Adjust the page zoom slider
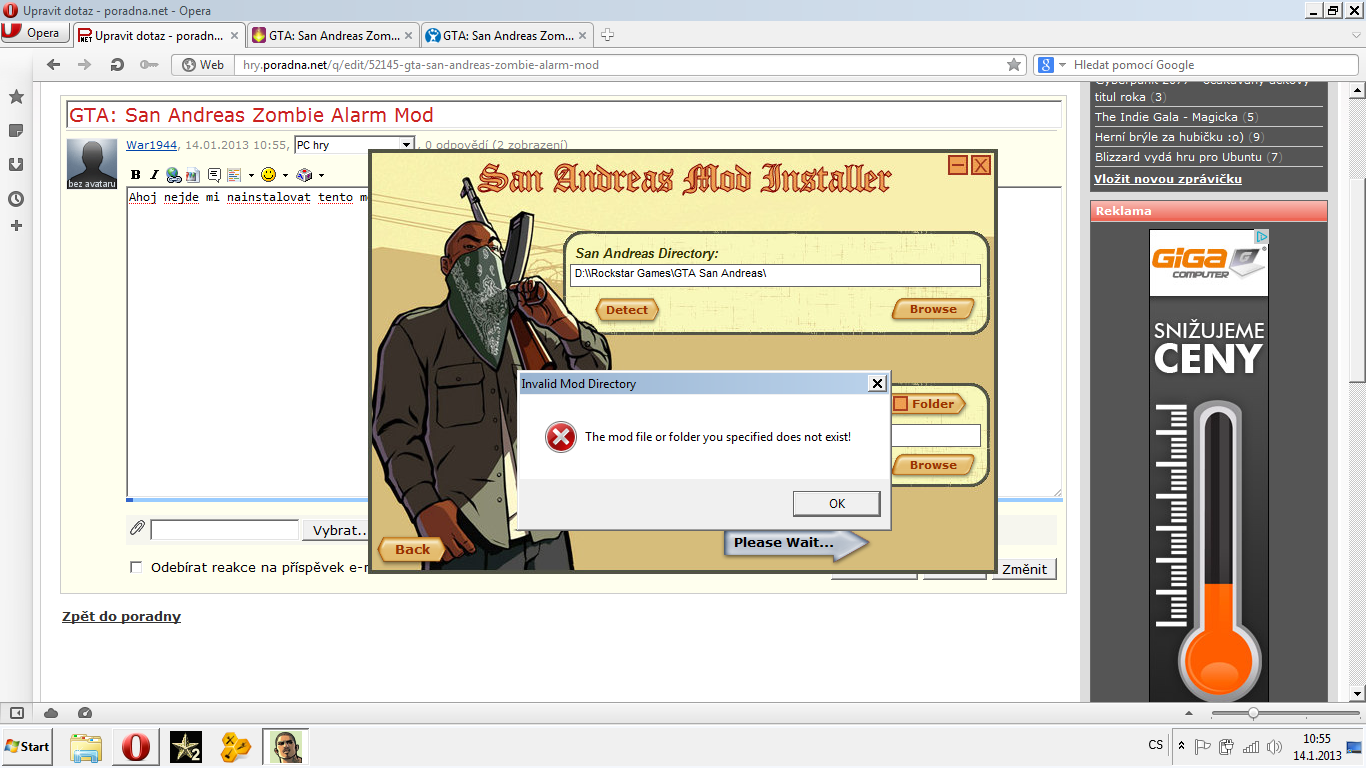Viewport: 1366px width, 768px height. tap(1252, 713)
